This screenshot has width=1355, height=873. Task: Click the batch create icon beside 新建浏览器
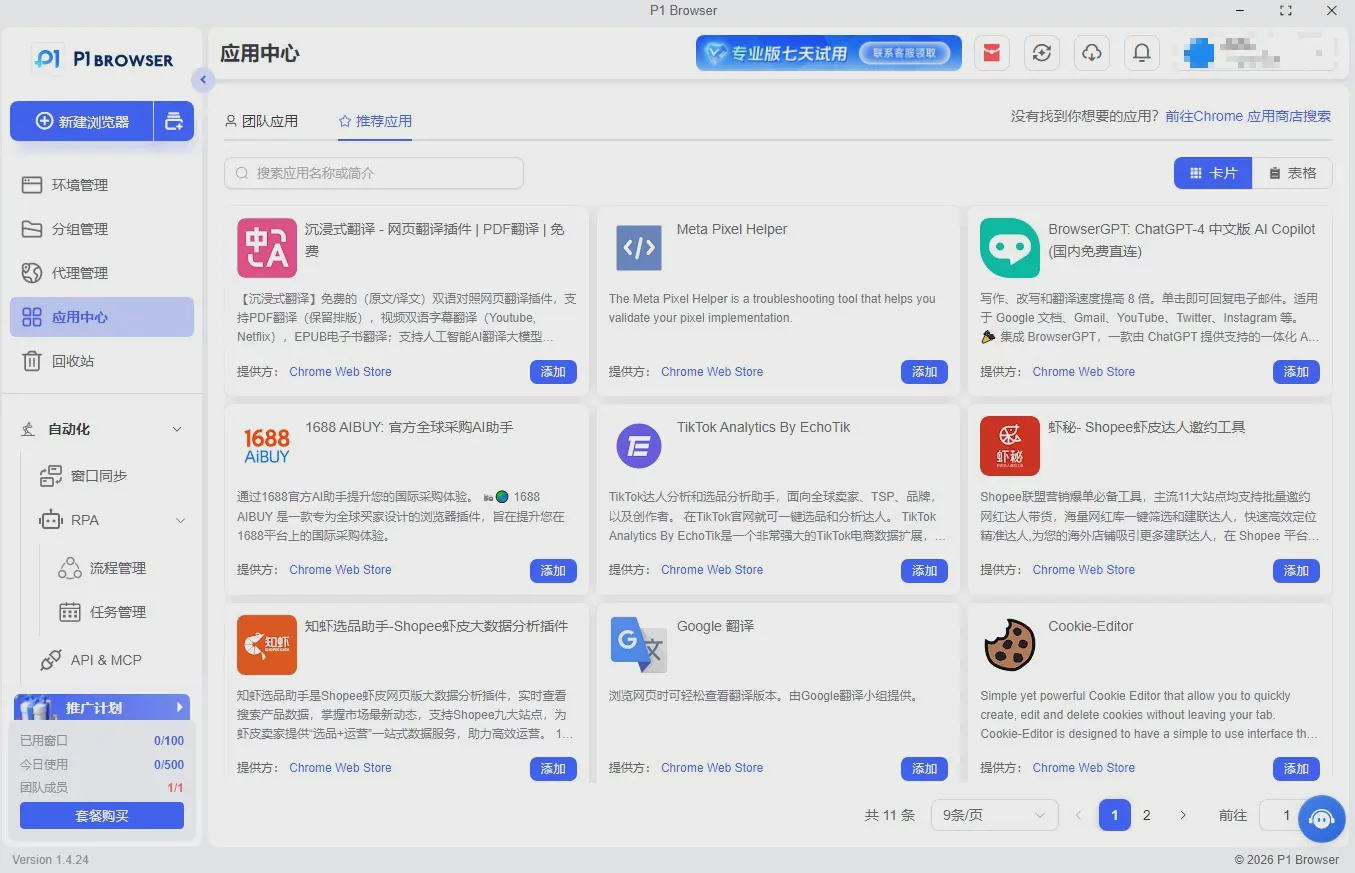click(x=174, y=121)
